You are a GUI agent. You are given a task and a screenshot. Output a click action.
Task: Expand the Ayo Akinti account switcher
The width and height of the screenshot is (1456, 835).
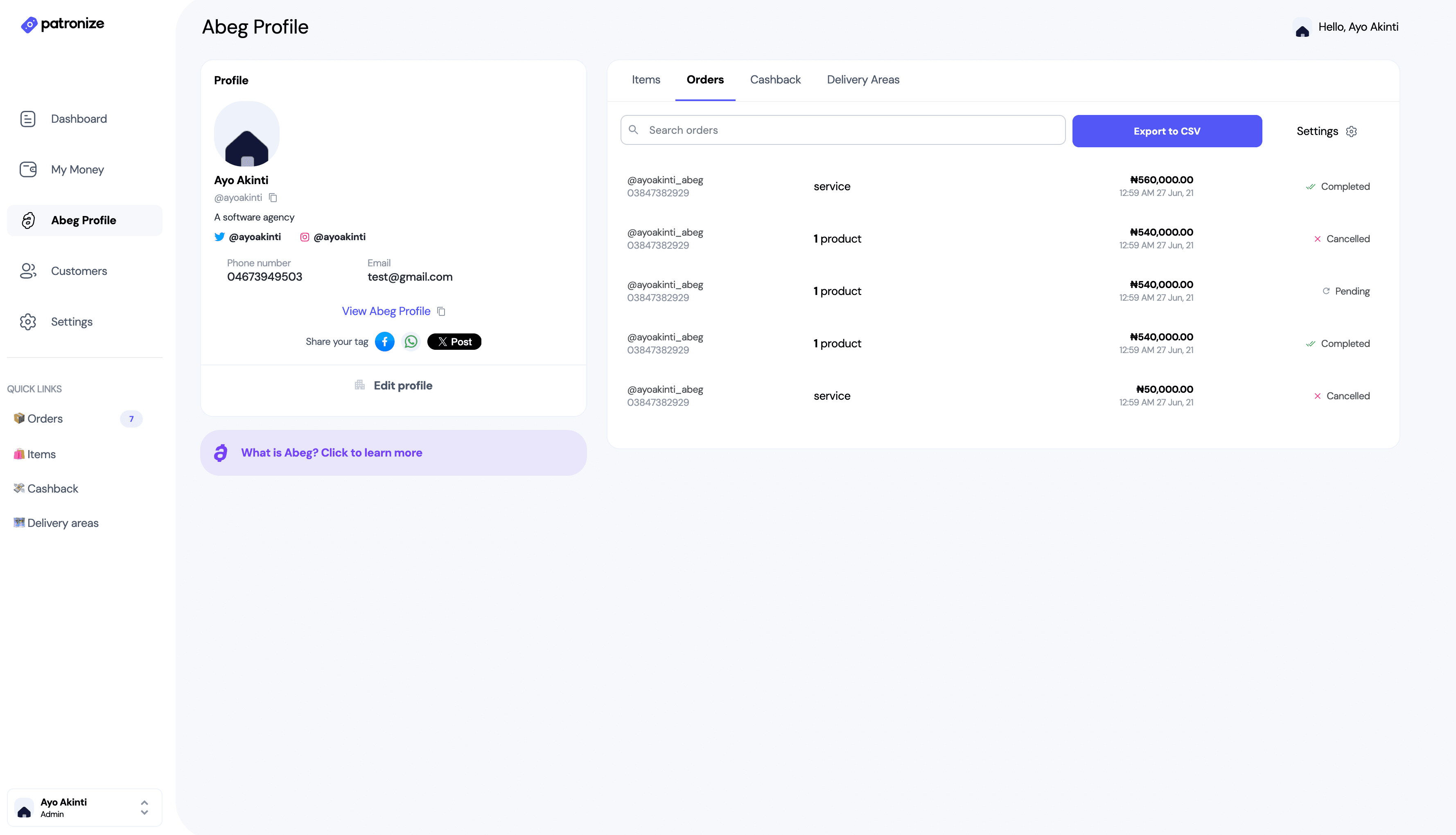(144, 808)
